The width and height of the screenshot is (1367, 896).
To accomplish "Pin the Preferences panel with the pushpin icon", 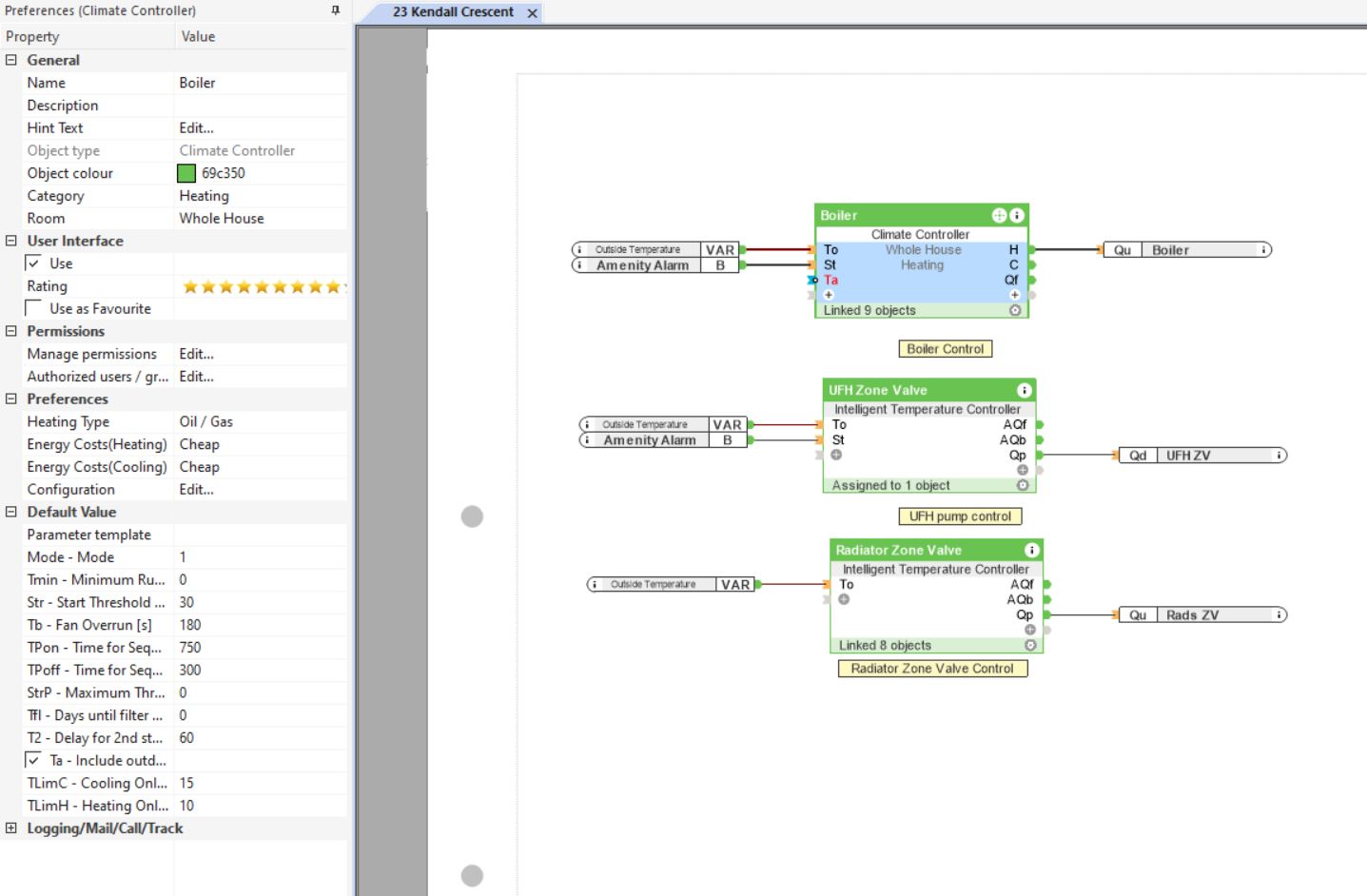I will [x=335, y=10].
